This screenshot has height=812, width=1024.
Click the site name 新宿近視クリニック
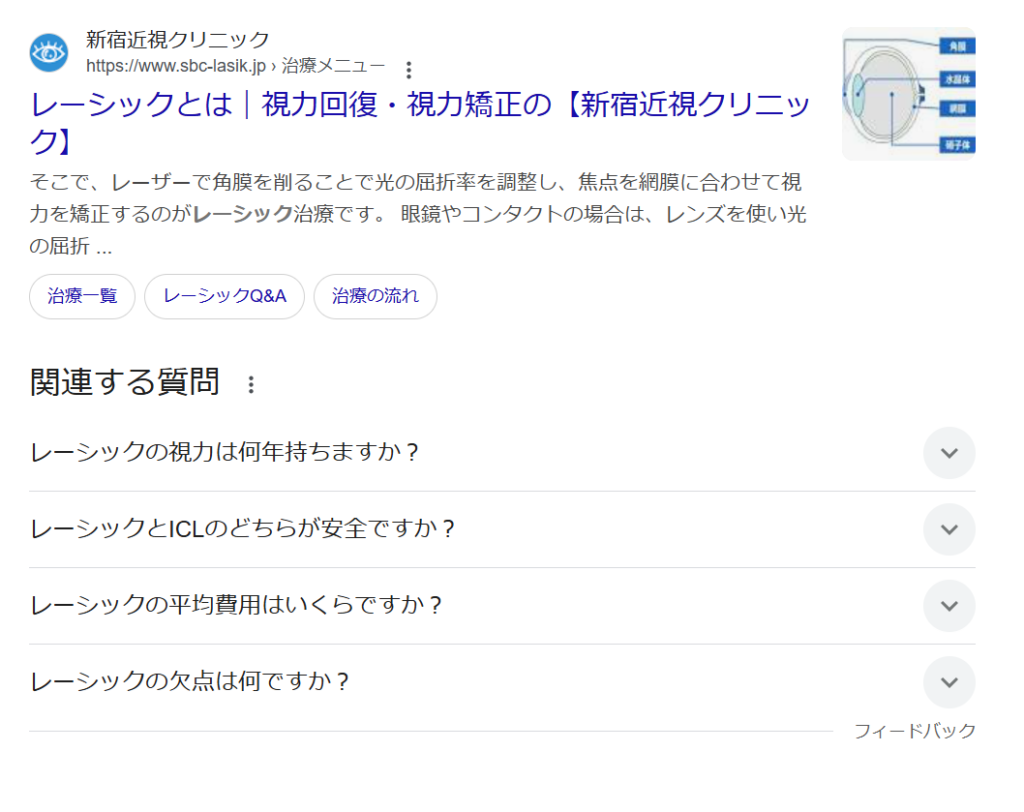(x=177, y=40)
